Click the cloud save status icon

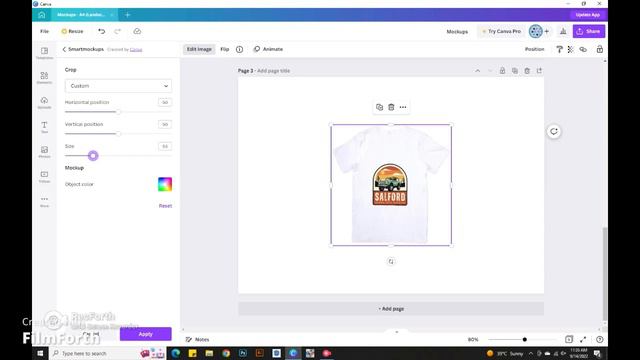(137, 31)
